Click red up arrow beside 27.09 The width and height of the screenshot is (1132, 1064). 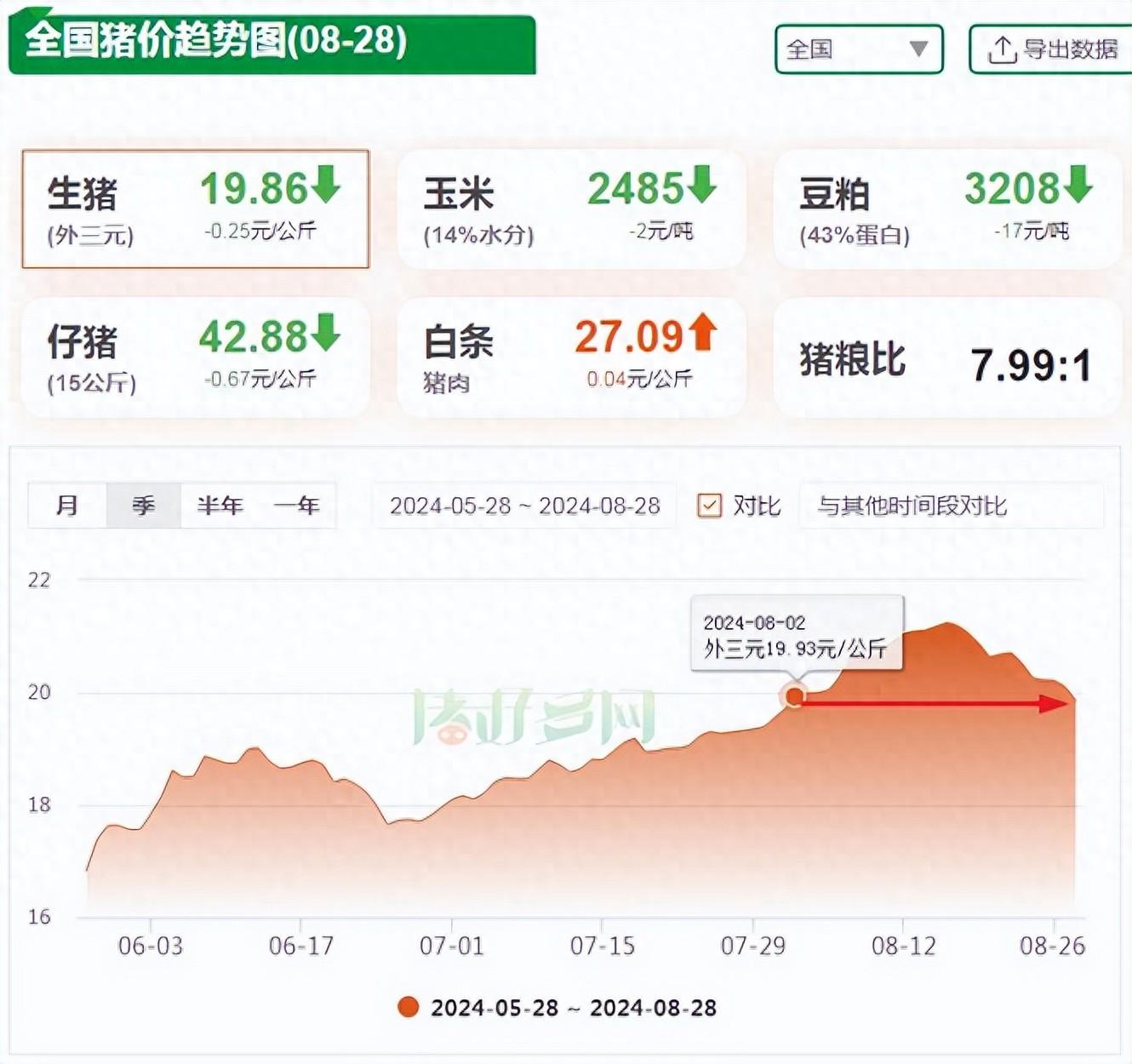(702, 333)
